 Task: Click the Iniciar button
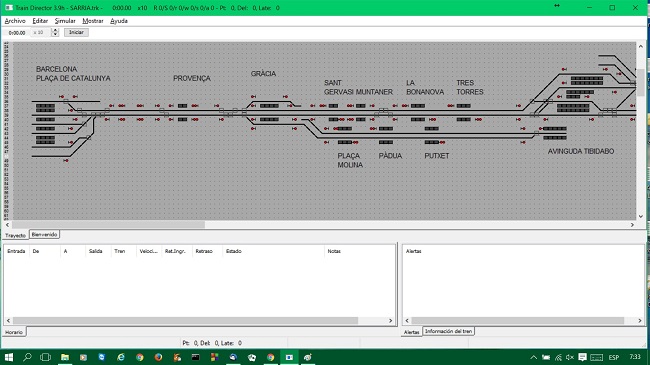76,32
